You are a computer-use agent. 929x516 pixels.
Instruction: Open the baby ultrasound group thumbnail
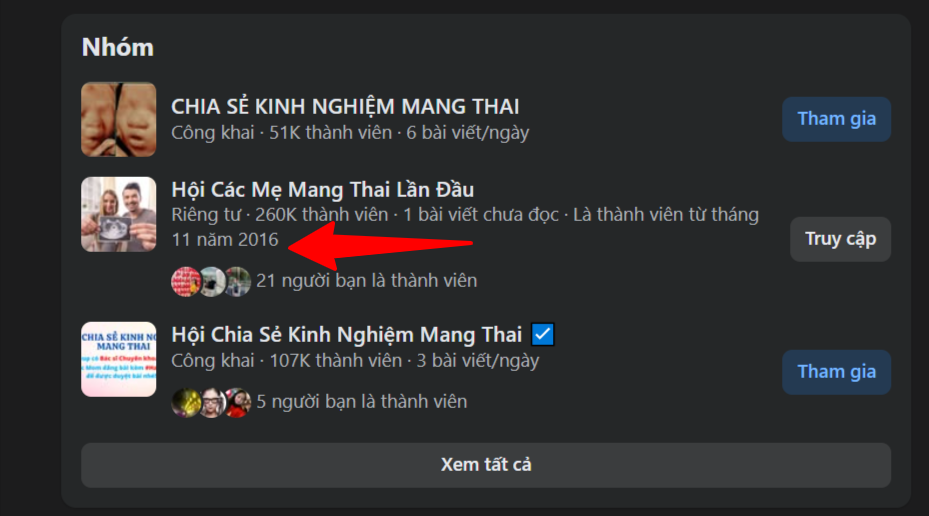(118, 119)
